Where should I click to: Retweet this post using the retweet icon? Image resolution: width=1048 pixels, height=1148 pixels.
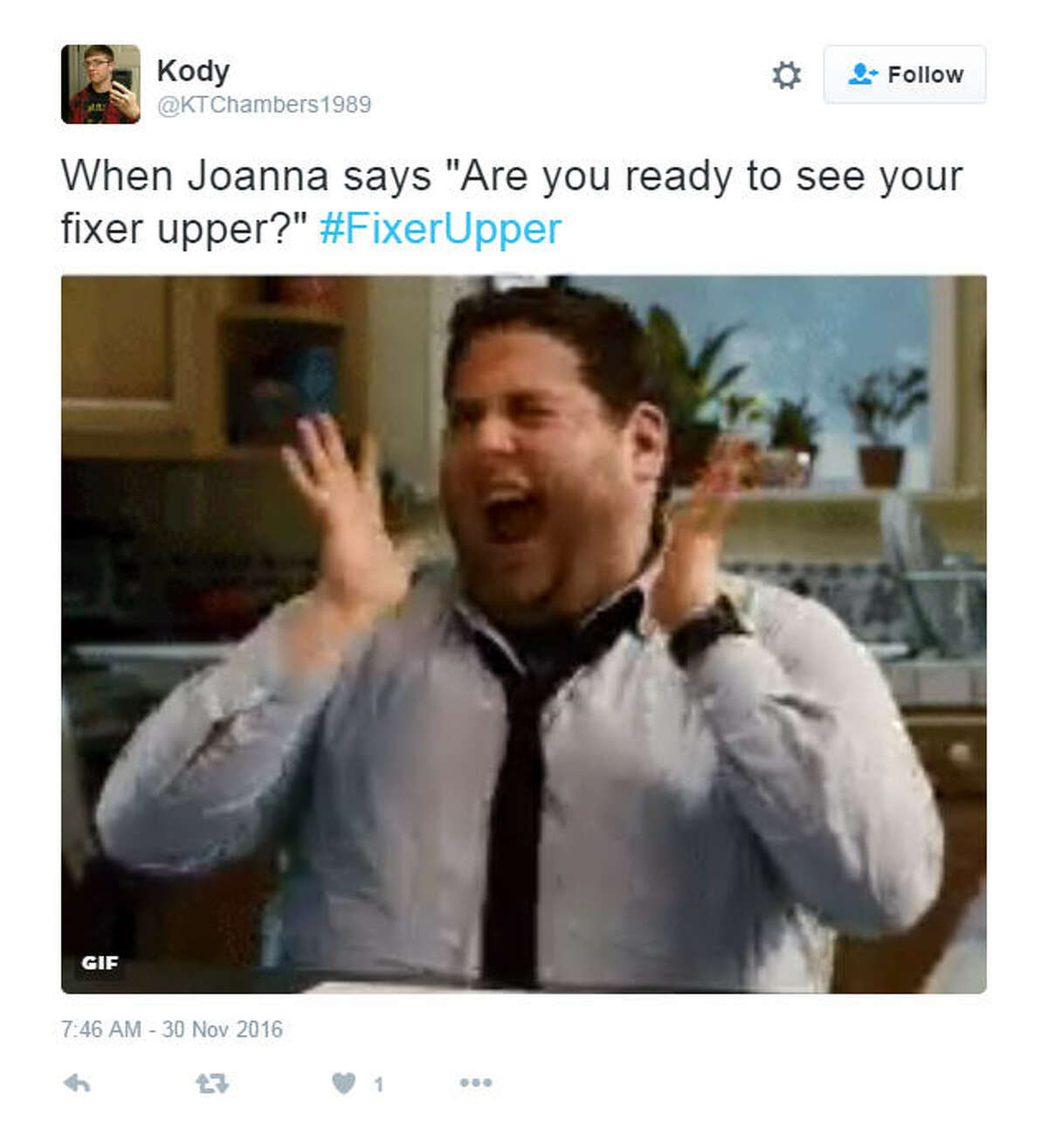pos(211,1083)
